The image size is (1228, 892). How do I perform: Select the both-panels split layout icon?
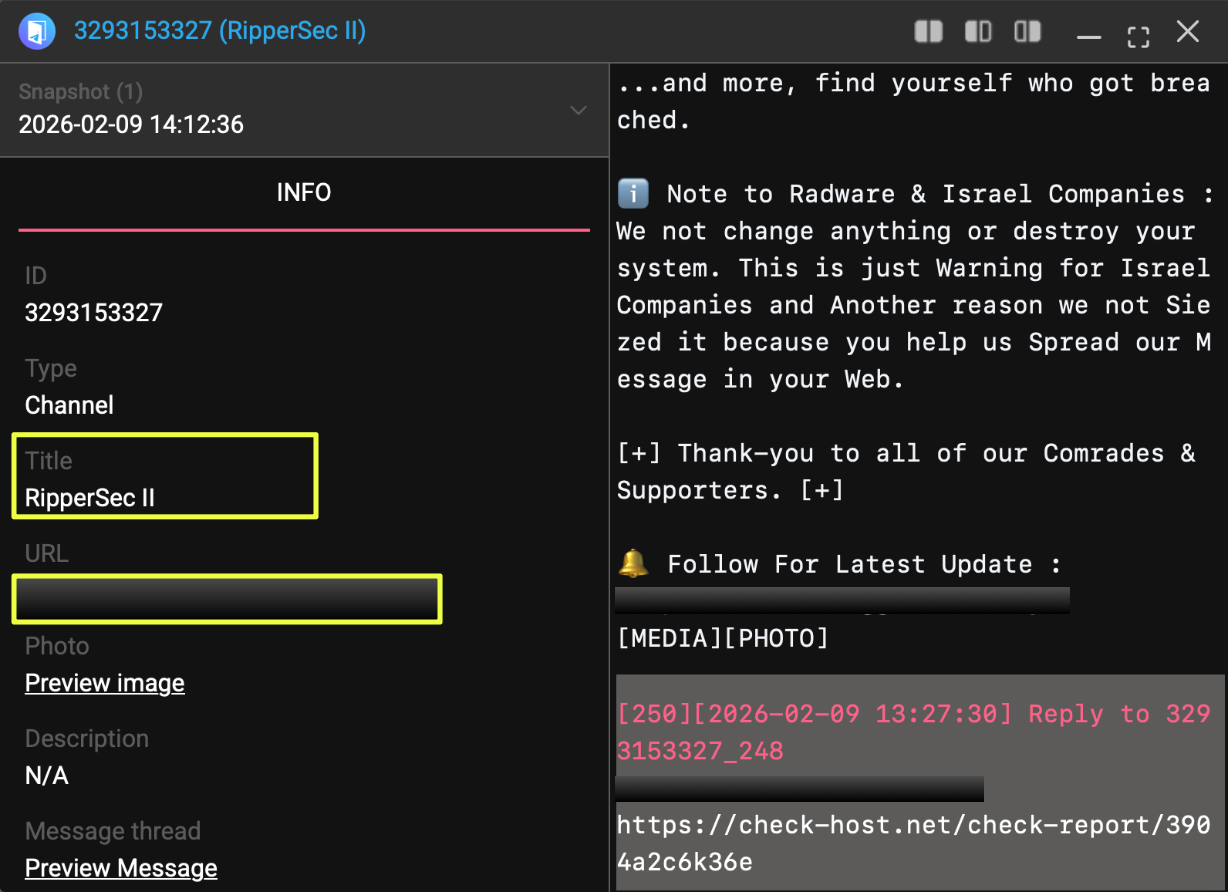(x=928, y=32)
